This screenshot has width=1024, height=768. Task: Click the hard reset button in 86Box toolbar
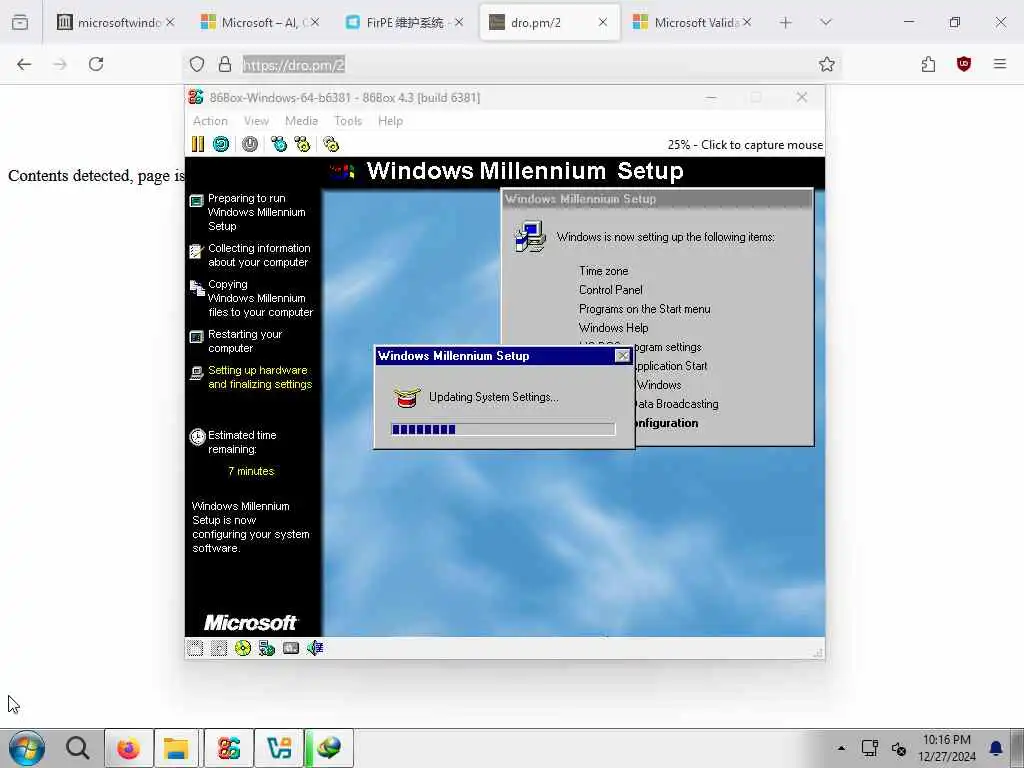(x=221, y=144)
